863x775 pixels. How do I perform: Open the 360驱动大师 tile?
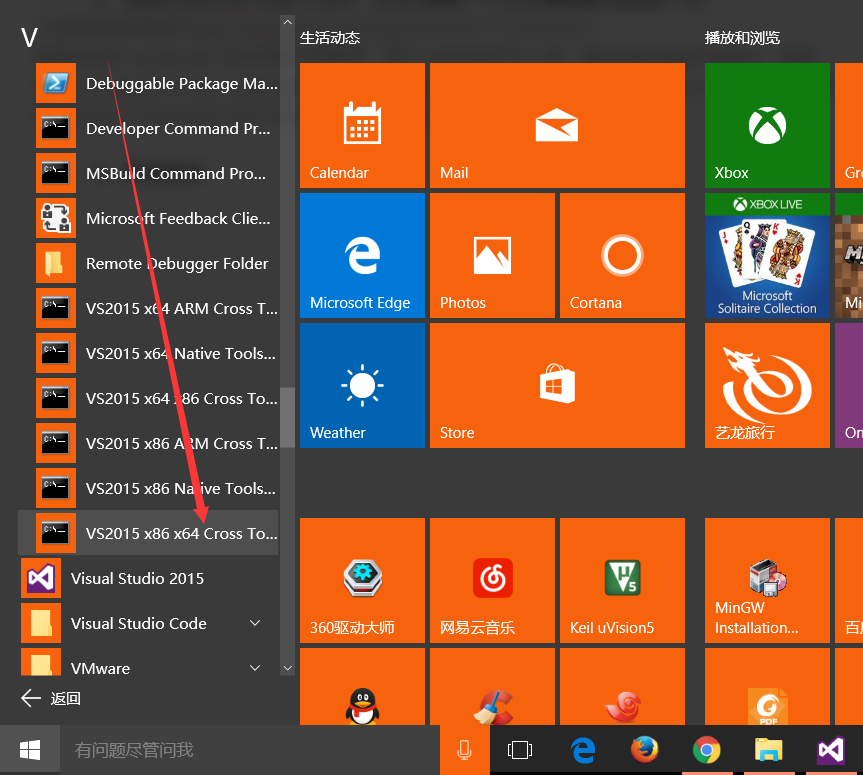click(362, 580)
